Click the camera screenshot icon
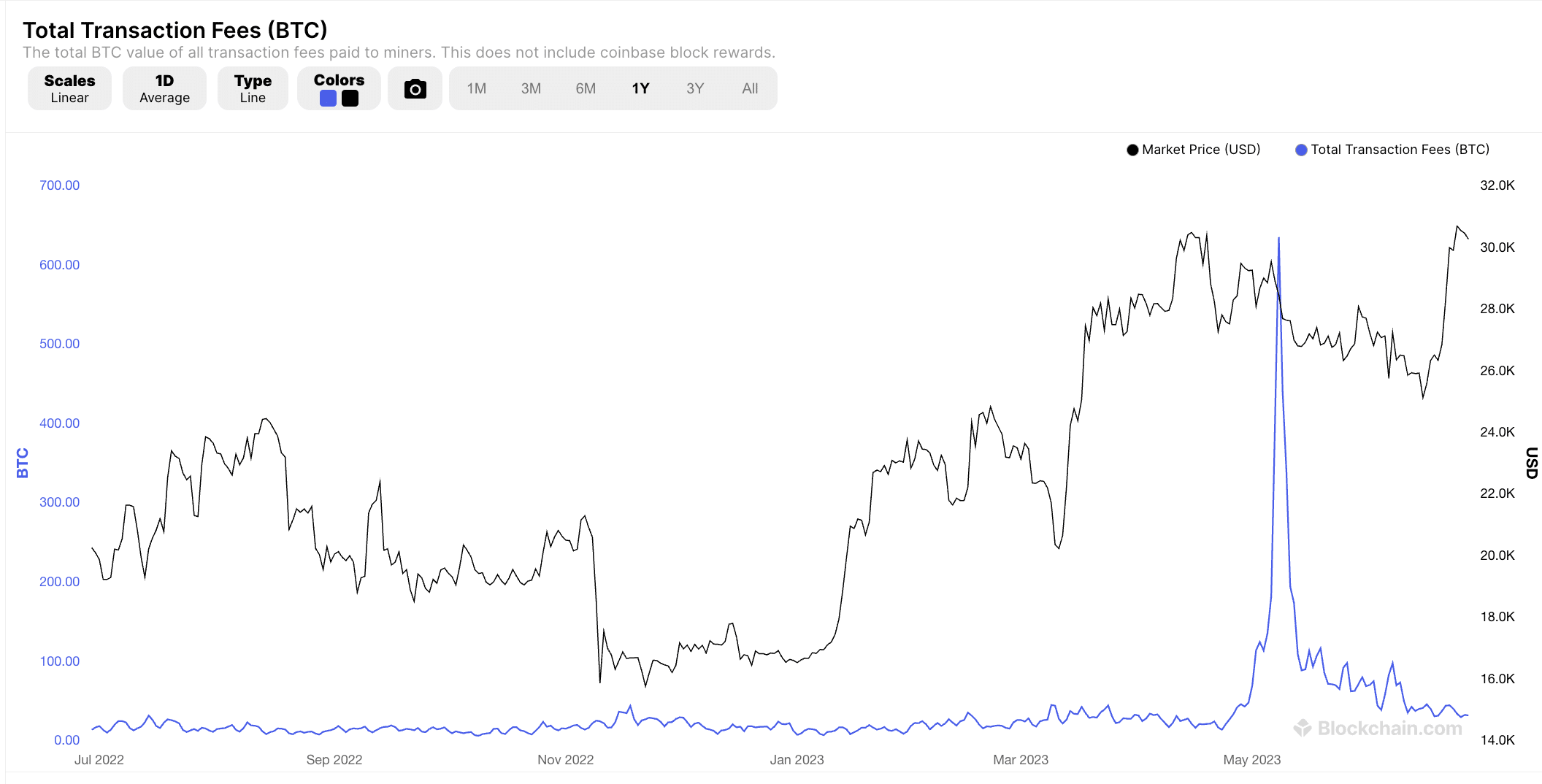1542x784 pixels. 415,89
